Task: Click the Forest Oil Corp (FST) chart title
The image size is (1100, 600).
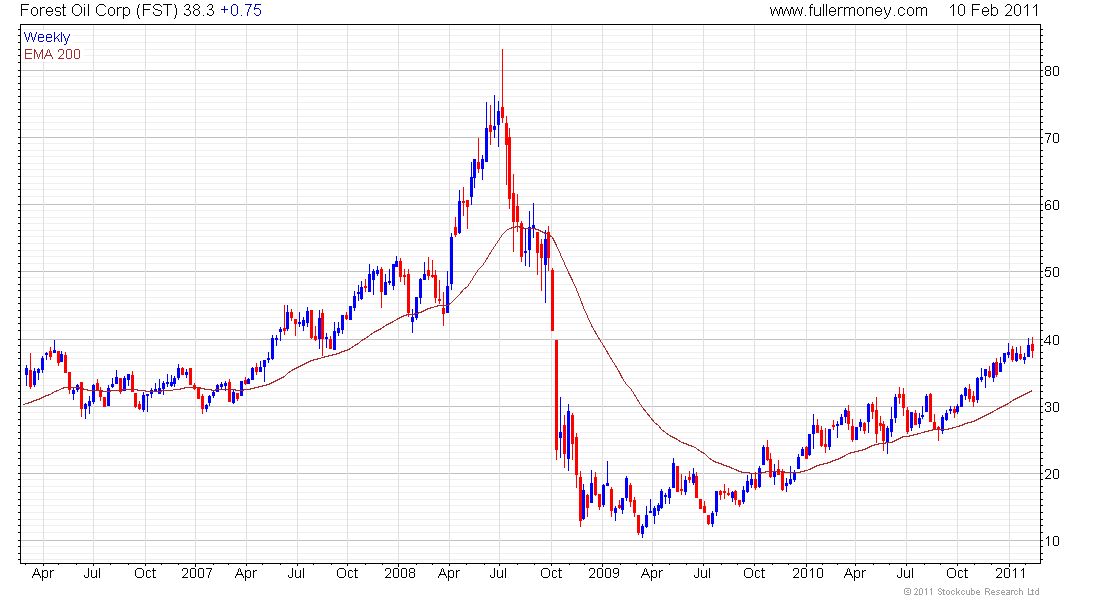Action: tap(99, 11)
